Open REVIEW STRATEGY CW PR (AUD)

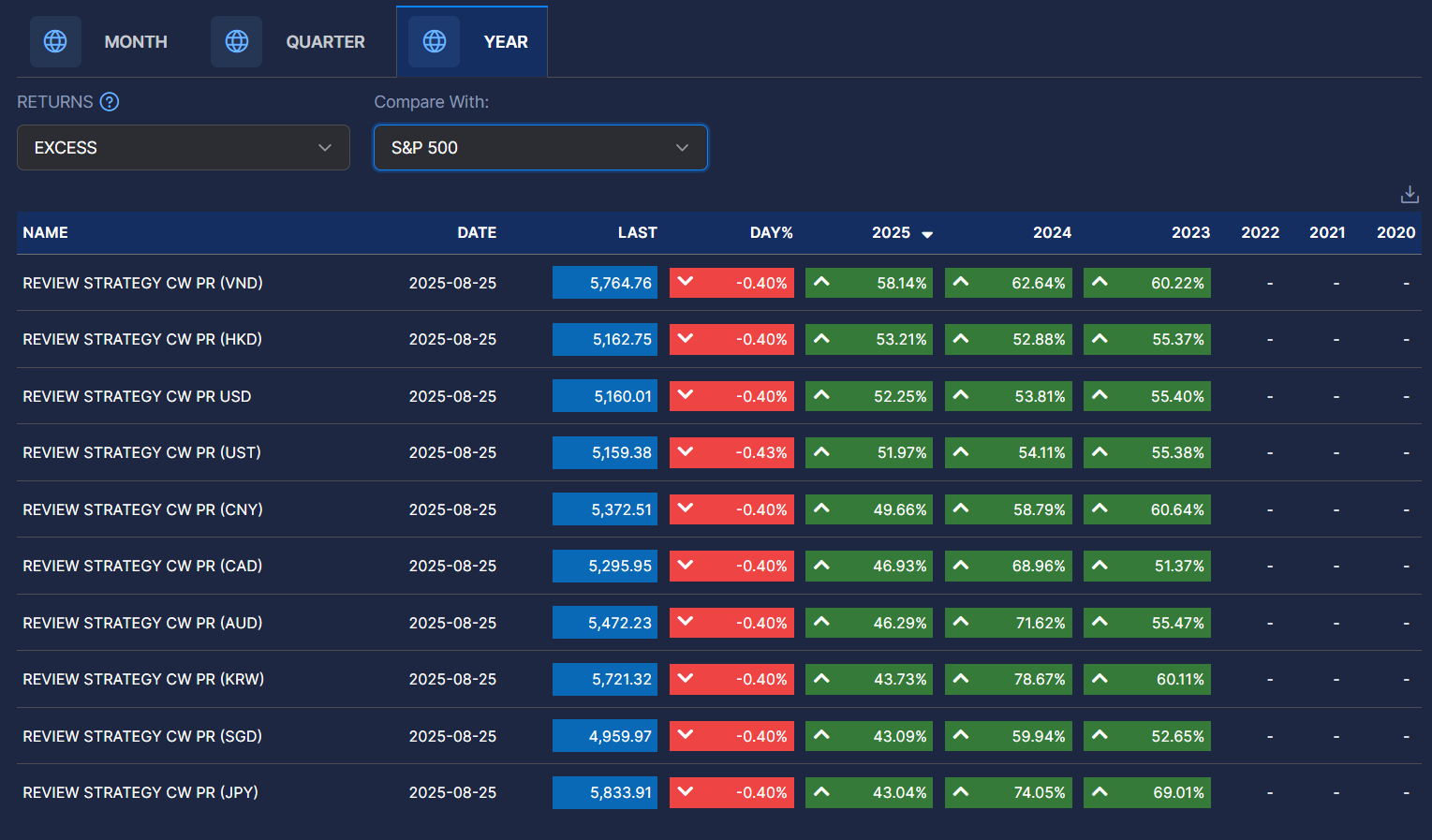[142, 623]
